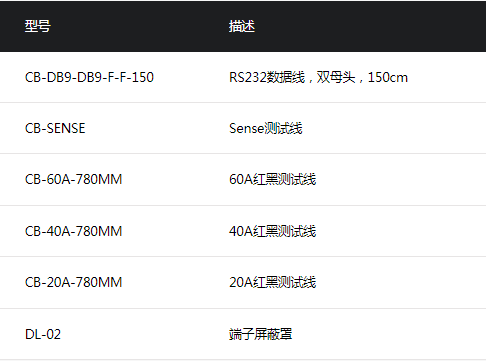Click the 端子屏蔽罩 description
The image size is (486, 361).
260,334
